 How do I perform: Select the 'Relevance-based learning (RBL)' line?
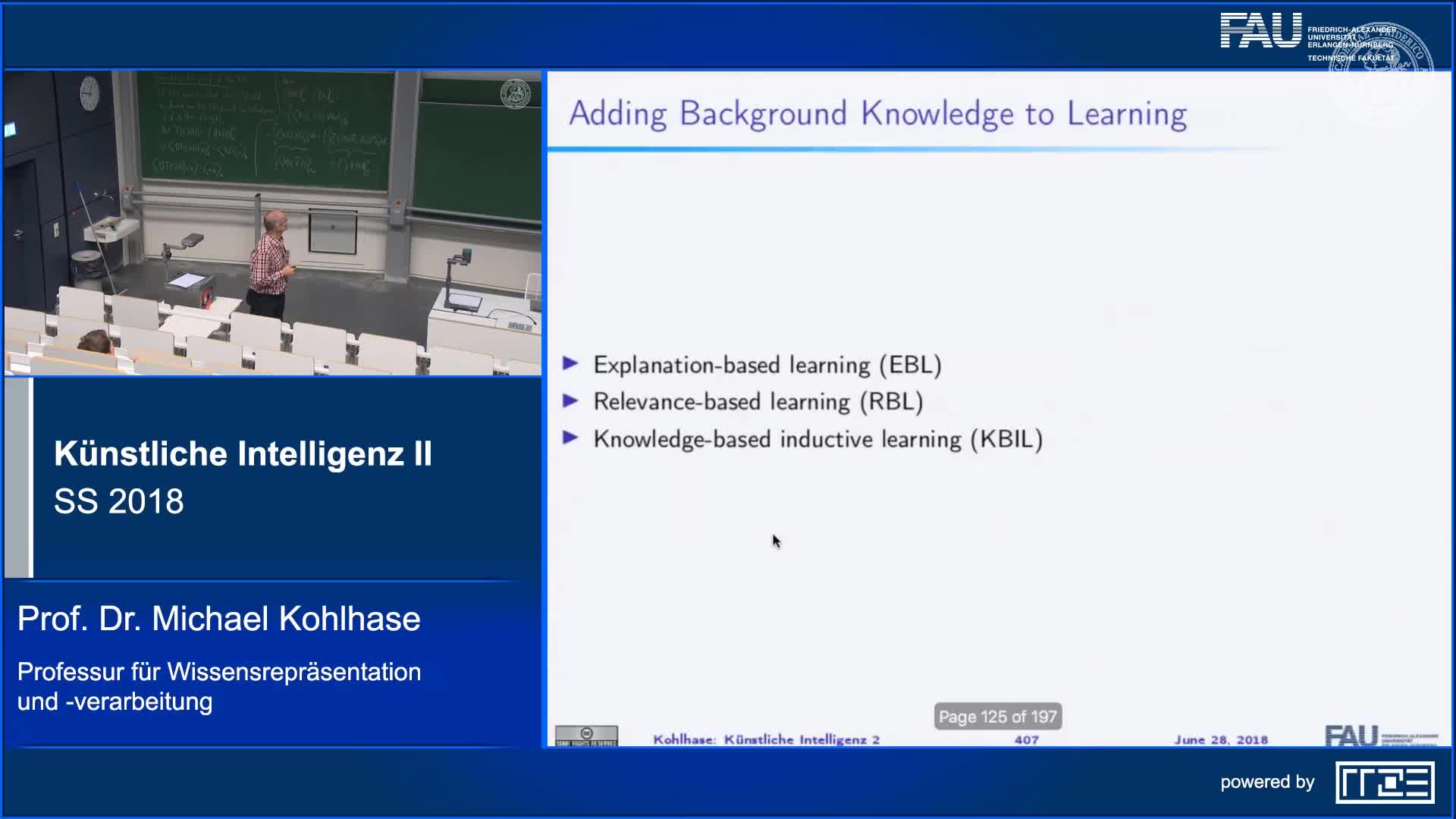[758, 401]
